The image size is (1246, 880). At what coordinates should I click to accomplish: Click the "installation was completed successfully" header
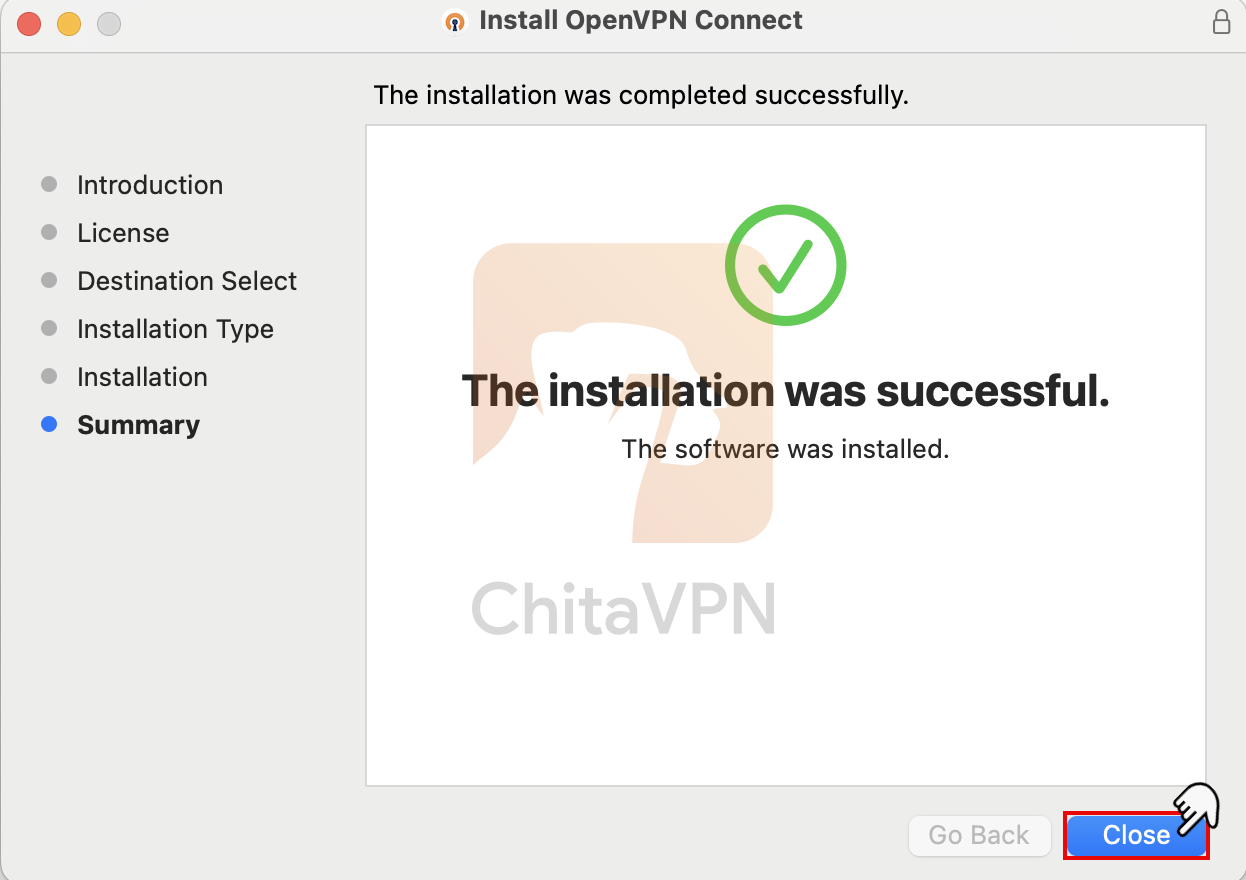pos(641,96)
